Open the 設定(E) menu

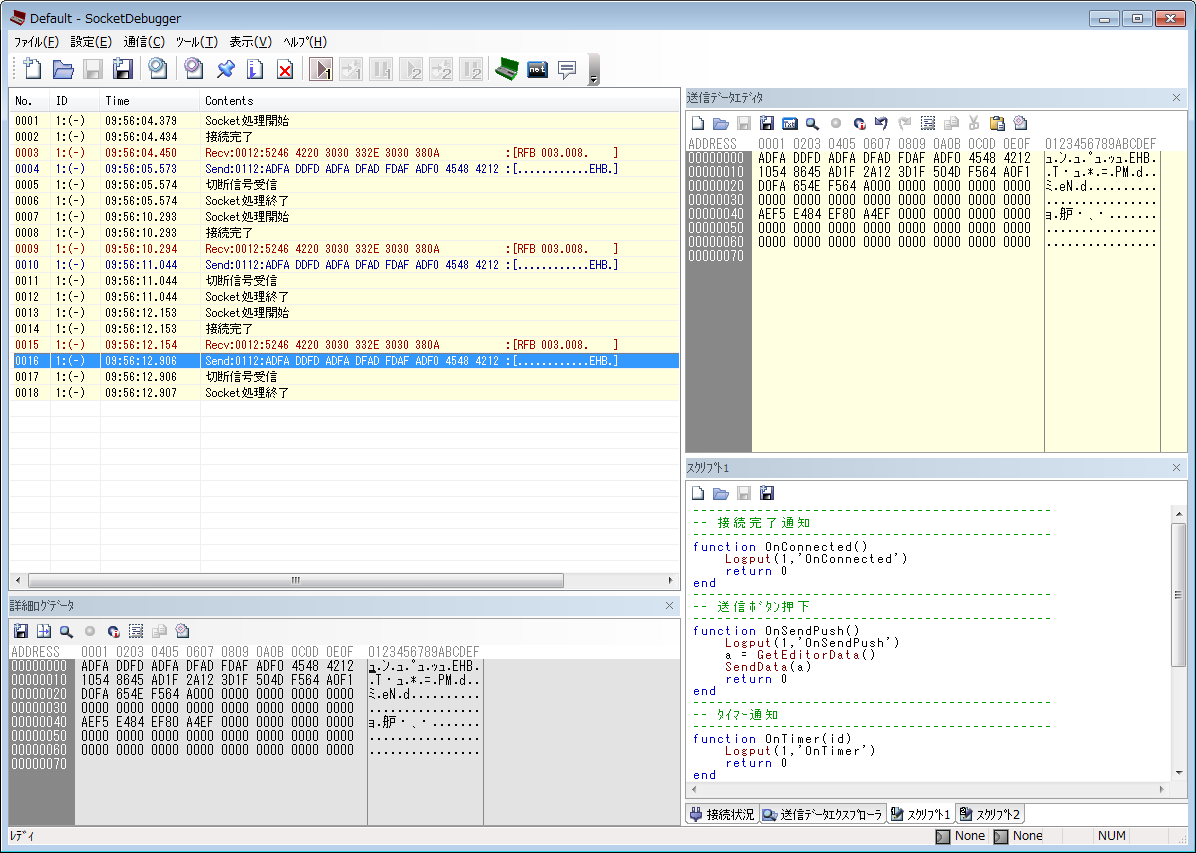pos(91,42)
